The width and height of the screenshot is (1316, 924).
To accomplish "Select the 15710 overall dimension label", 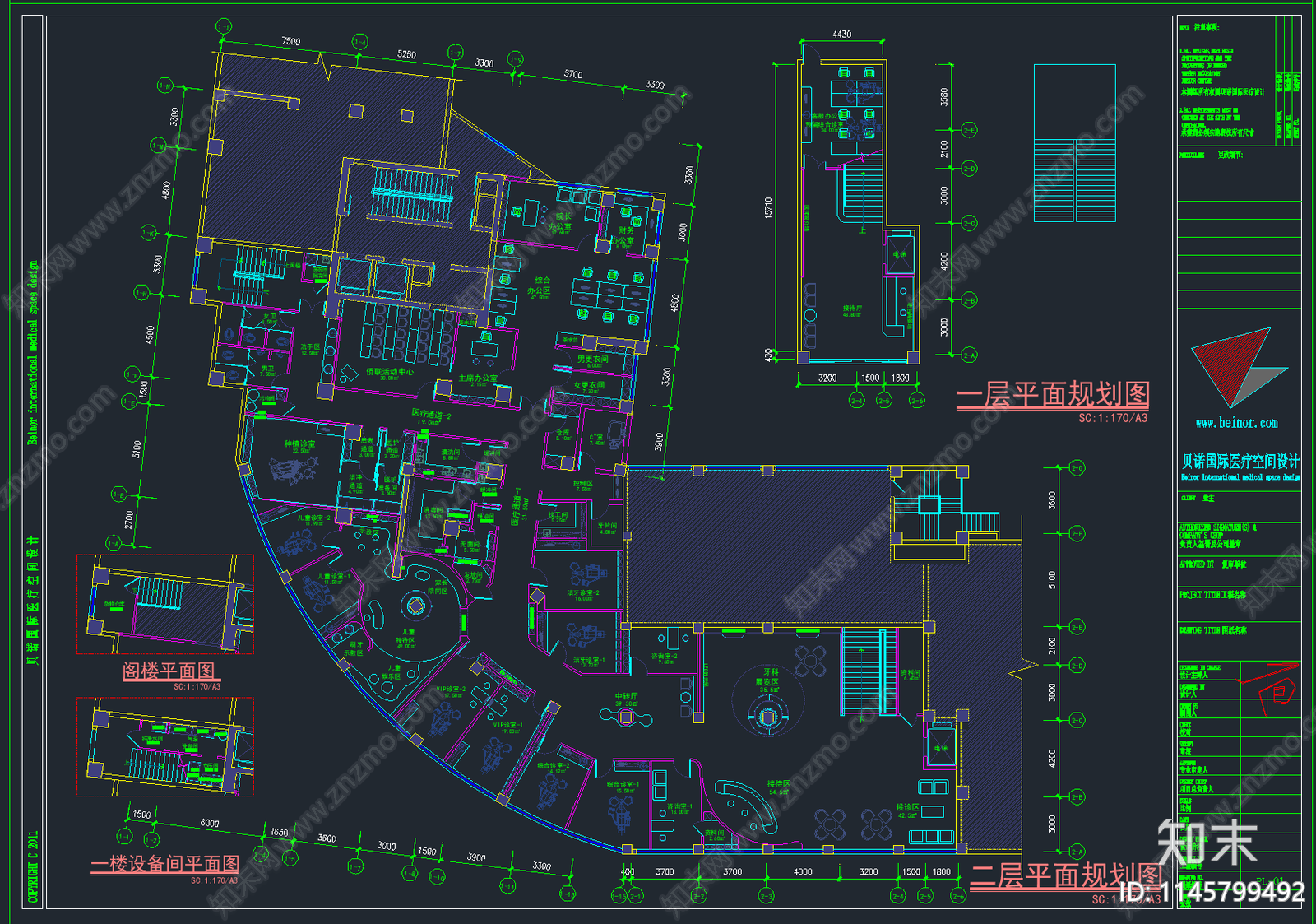I will [x=768, y=207].
